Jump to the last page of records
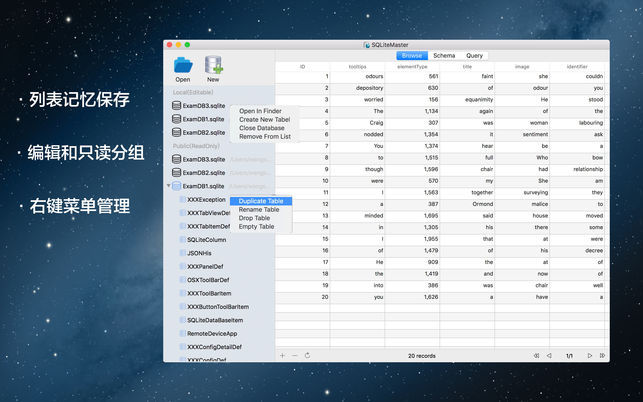The height and width of the screenshot is (402, 643). (x=602, y=356)
